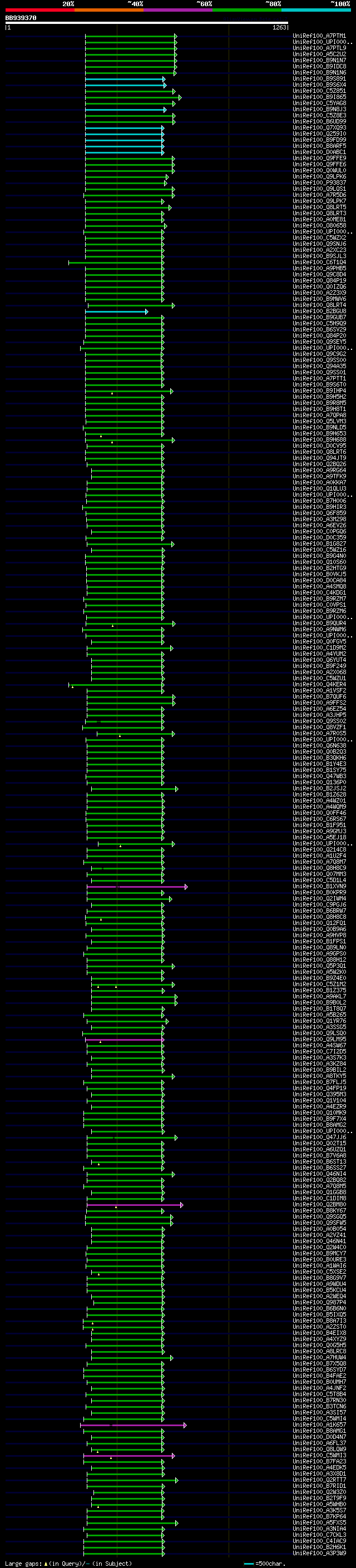Select hit label UniRef100_B9MWV6
356x1568 pixels.
pos(319,299)
